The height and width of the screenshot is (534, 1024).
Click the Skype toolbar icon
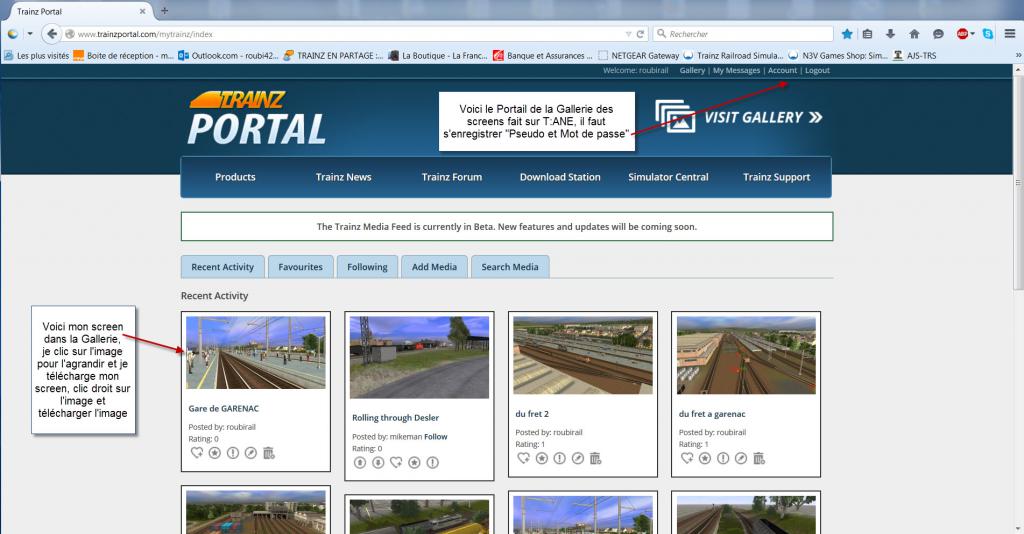[x=988, y=34]
